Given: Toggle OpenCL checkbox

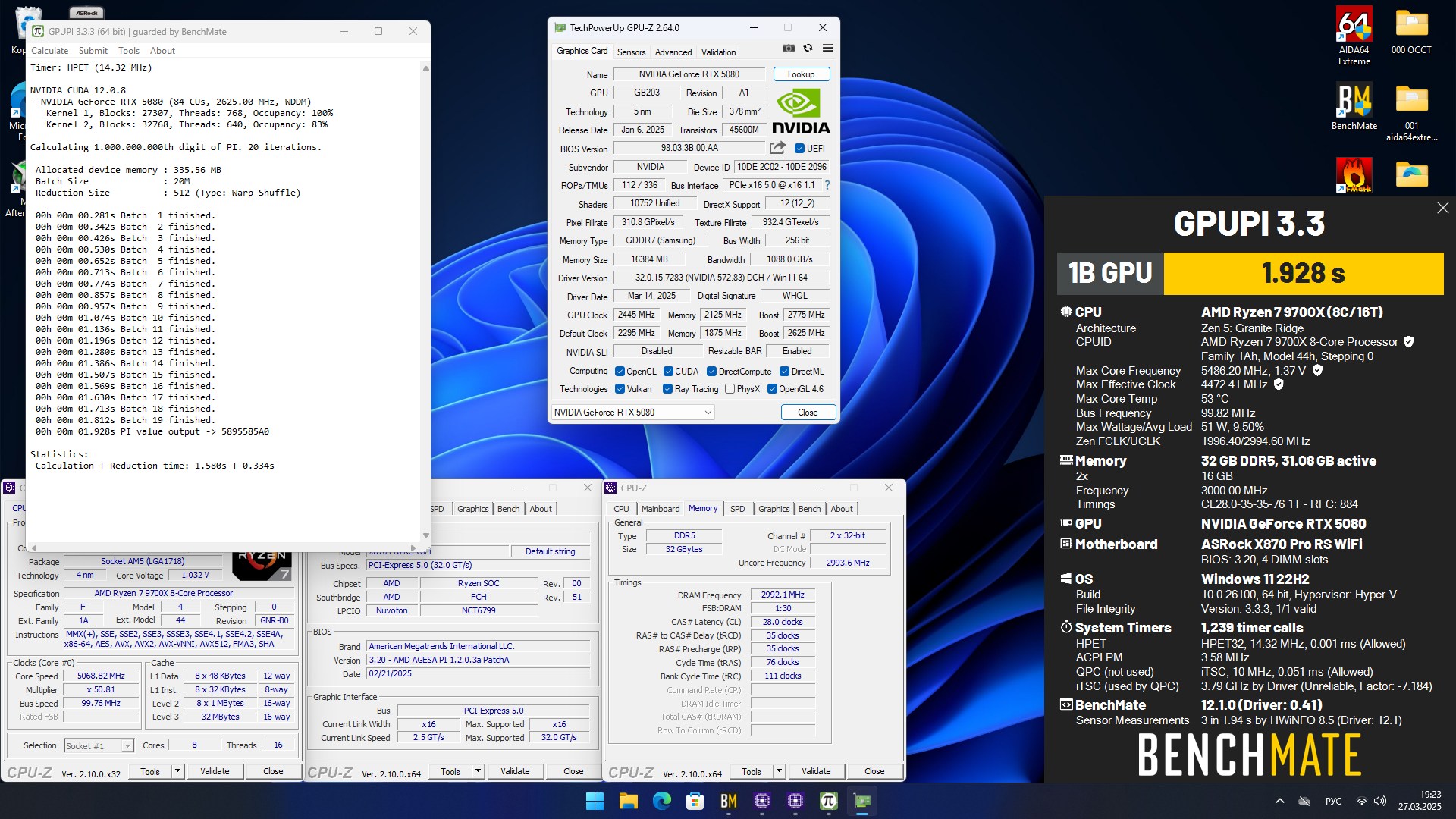Looking at the screenshot, I should [620, 372].
